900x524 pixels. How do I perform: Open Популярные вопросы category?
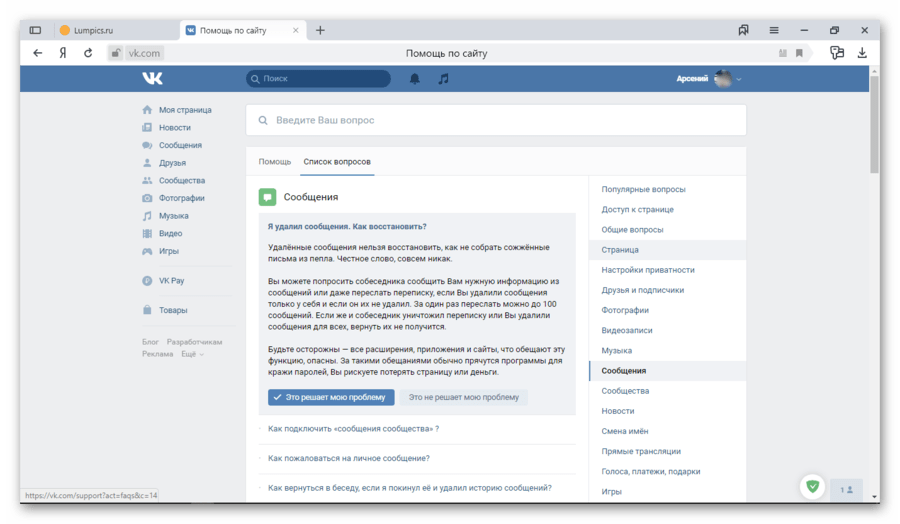(643, 189)
